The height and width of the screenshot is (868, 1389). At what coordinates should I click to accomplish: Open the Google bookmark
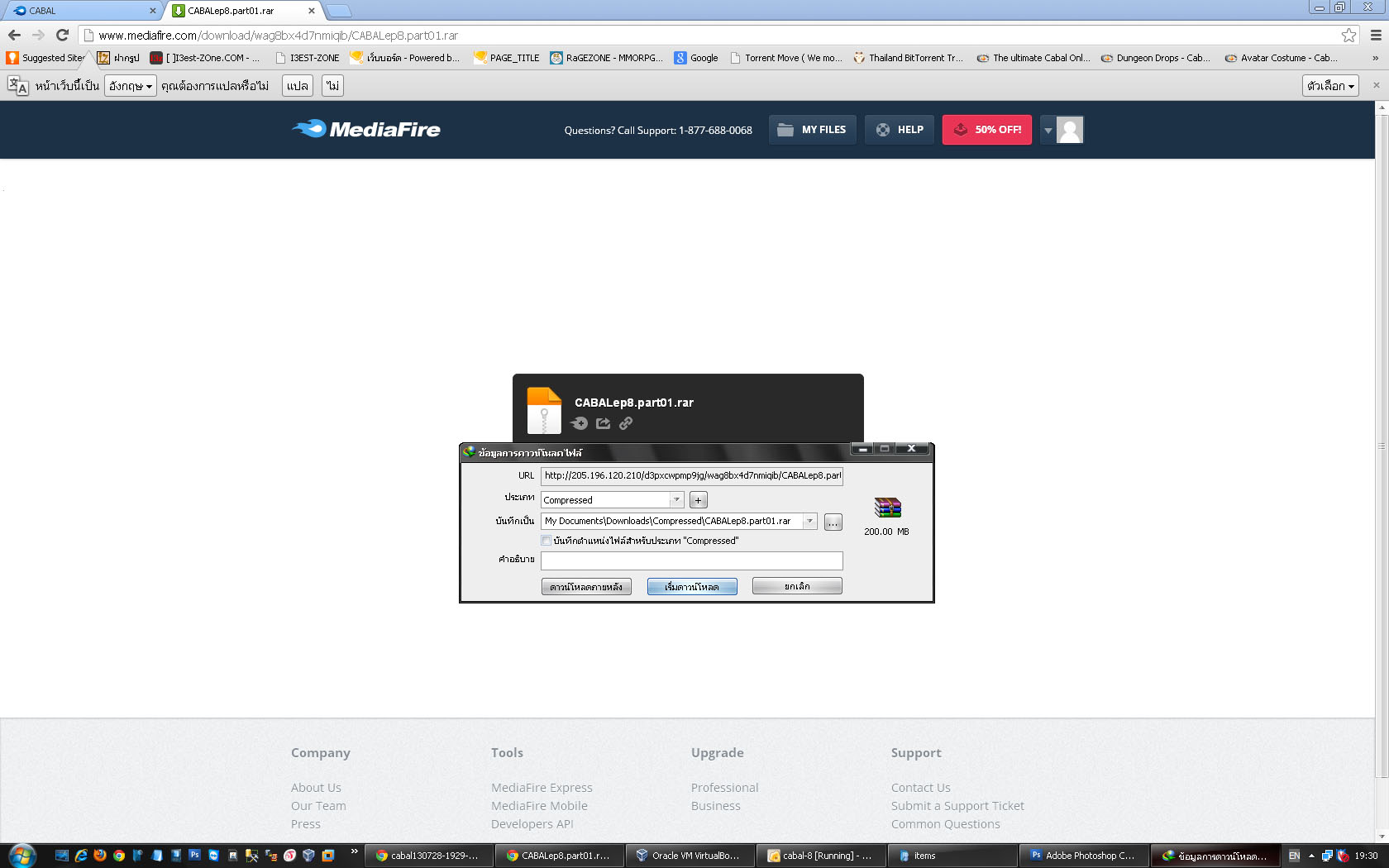(x=696, y=58)
